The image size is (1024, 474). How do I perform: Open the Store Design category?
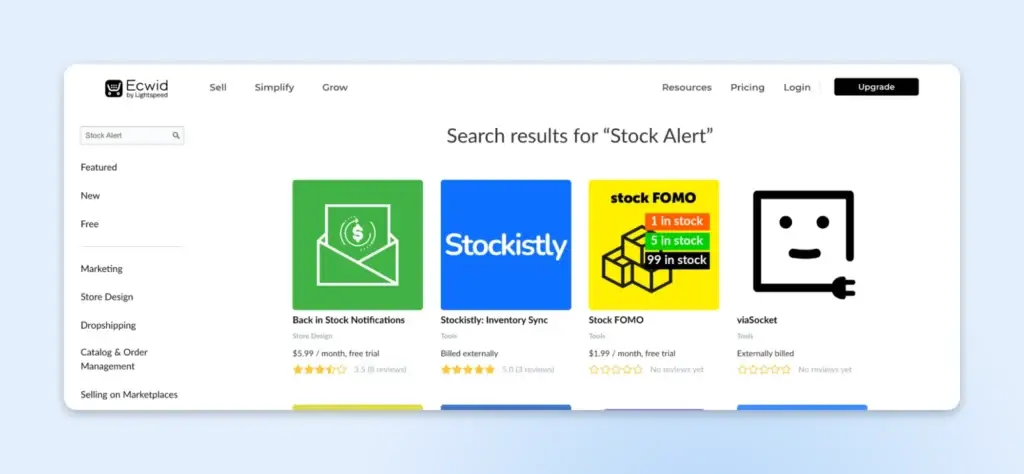tap(107, 297)
